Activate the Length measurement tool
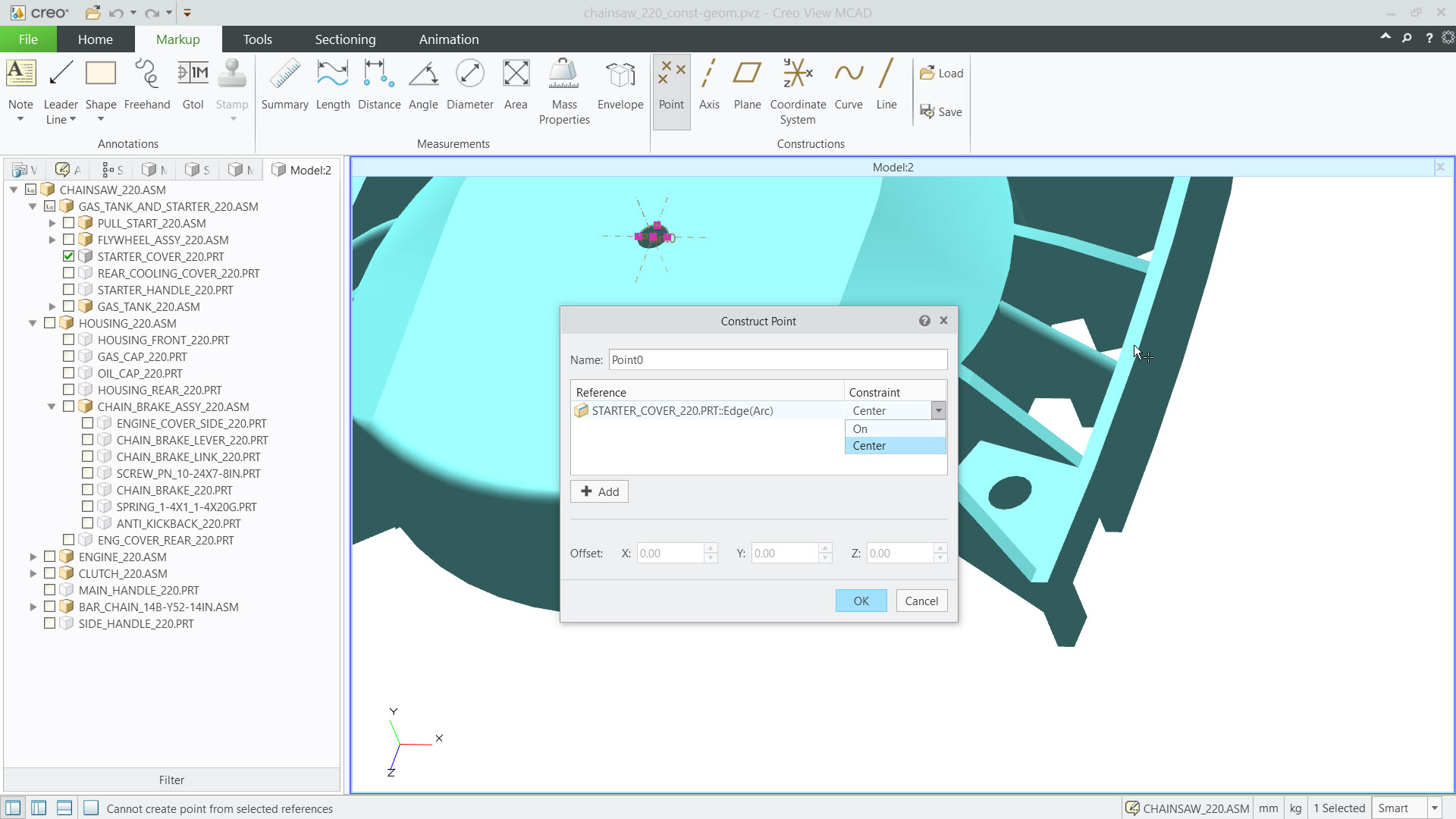 pyautogui.click(x=333, y=85)
